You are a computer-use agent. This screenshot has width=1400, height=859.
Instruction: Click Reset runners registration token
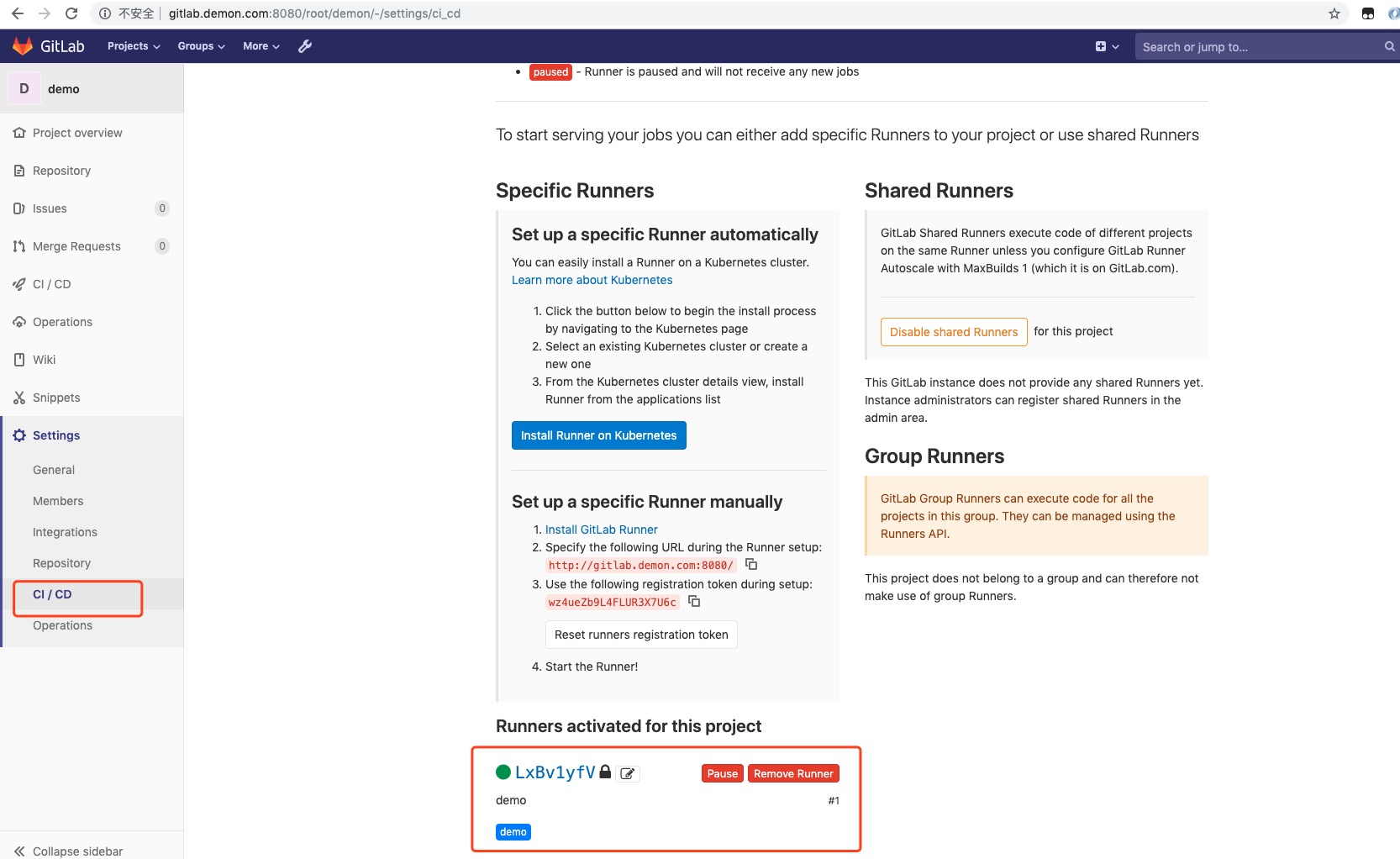pyautogui.click(x=641, y=635)
